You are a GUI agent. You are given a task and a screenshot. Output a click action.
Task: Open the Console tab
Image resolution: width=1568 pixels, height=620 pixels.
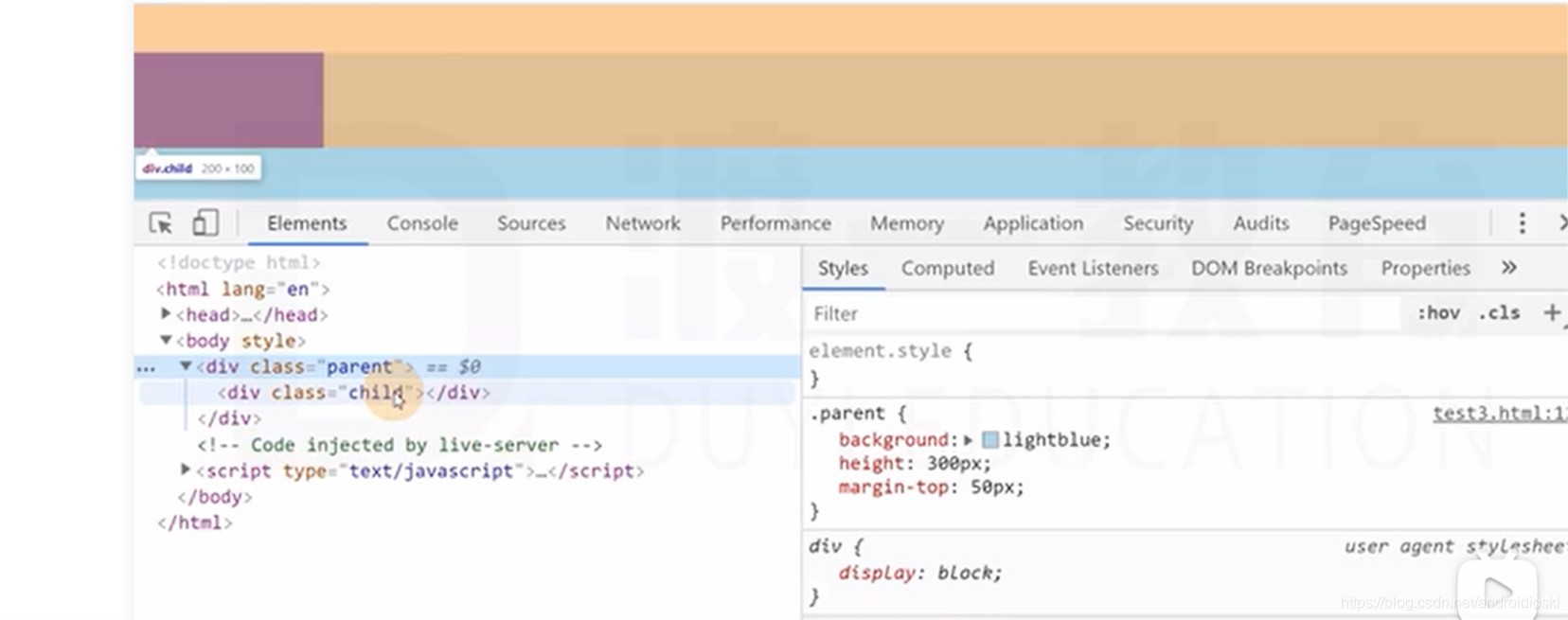[422, 223]
